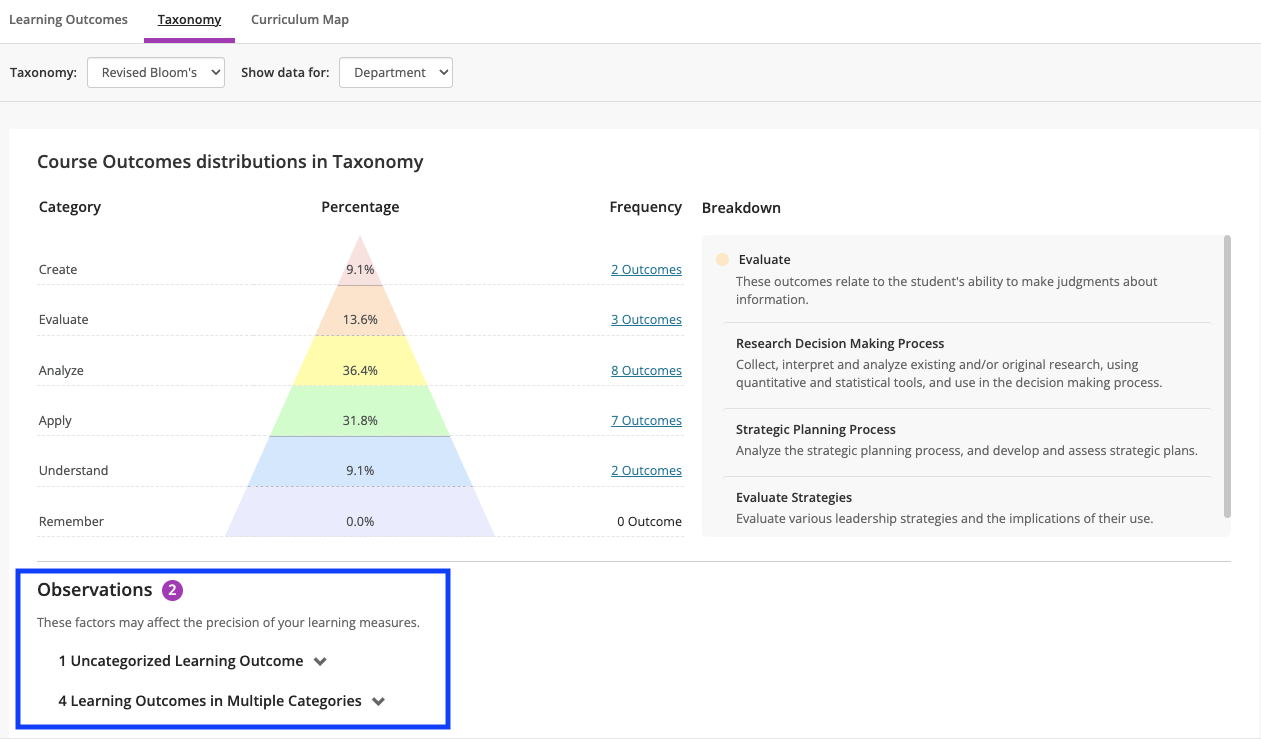Open the 2 Outcomes link for Create
Image resolution: width=1261 pixels, height=739 pixels.
click(x=646, y=270)
